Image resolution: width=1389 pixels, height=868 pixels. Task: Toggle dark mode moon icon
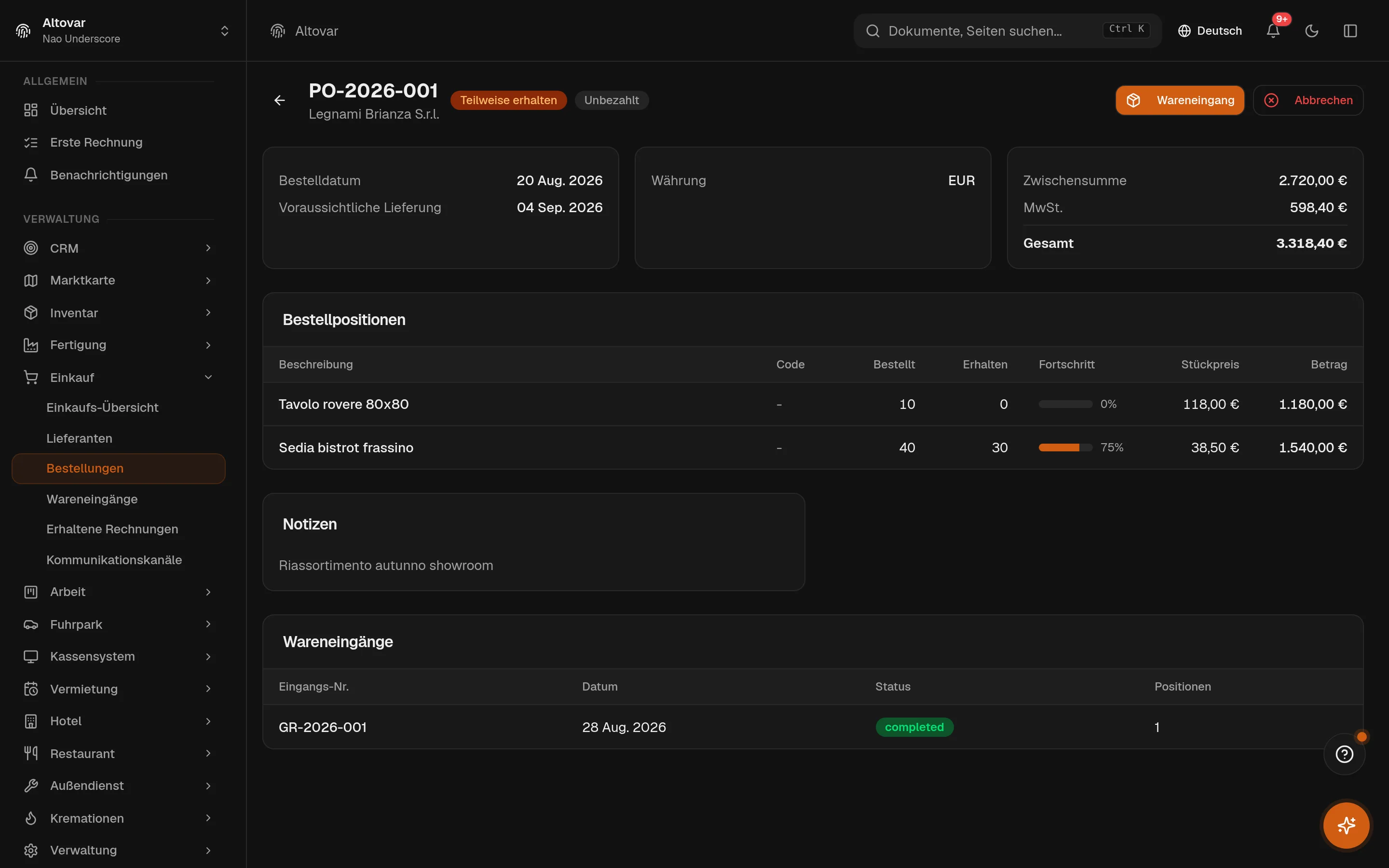pyautogui.click(x=1311, y=31)
